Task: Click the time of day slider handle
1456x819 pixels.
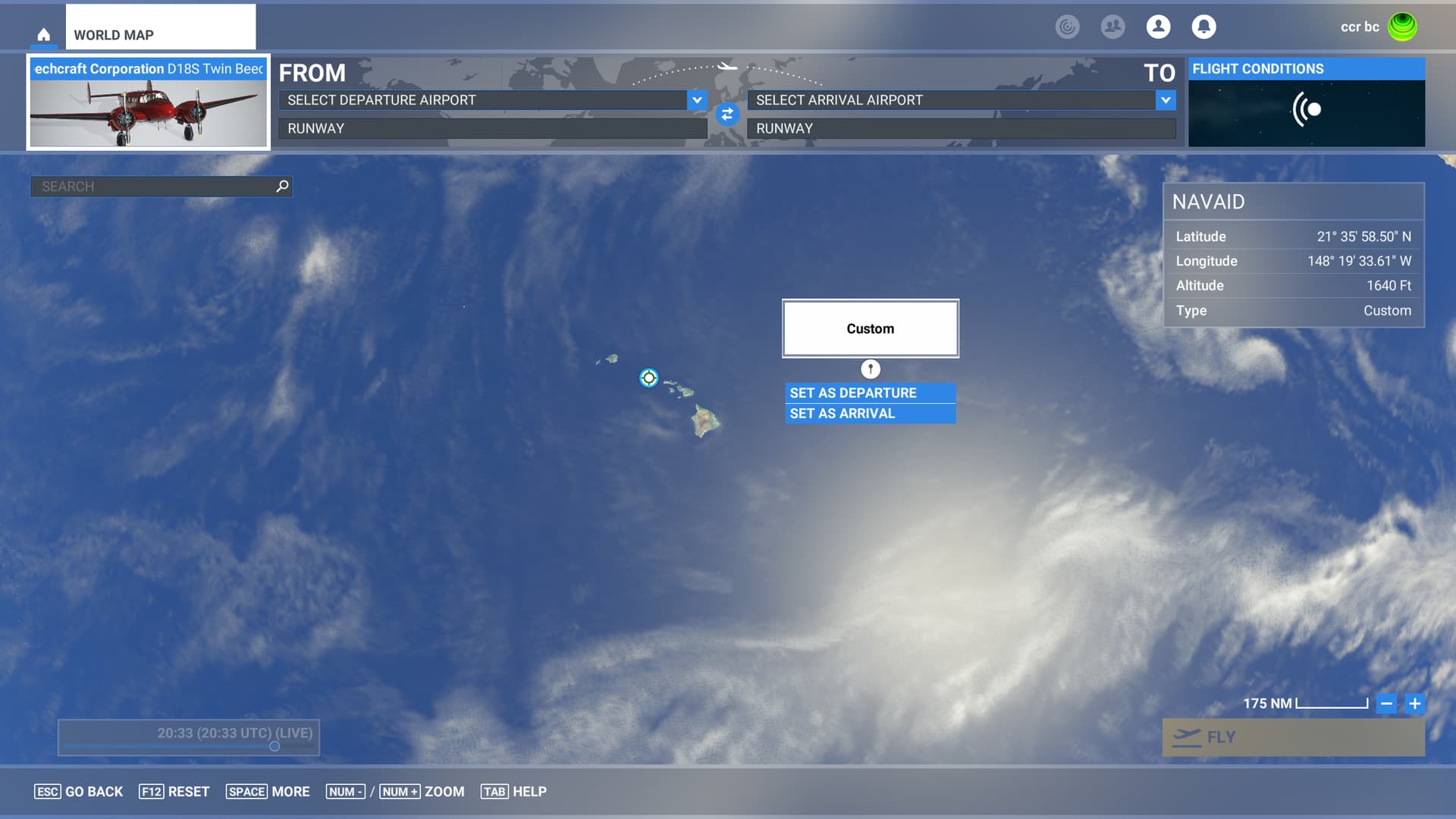Action: (x=275, y=746)
